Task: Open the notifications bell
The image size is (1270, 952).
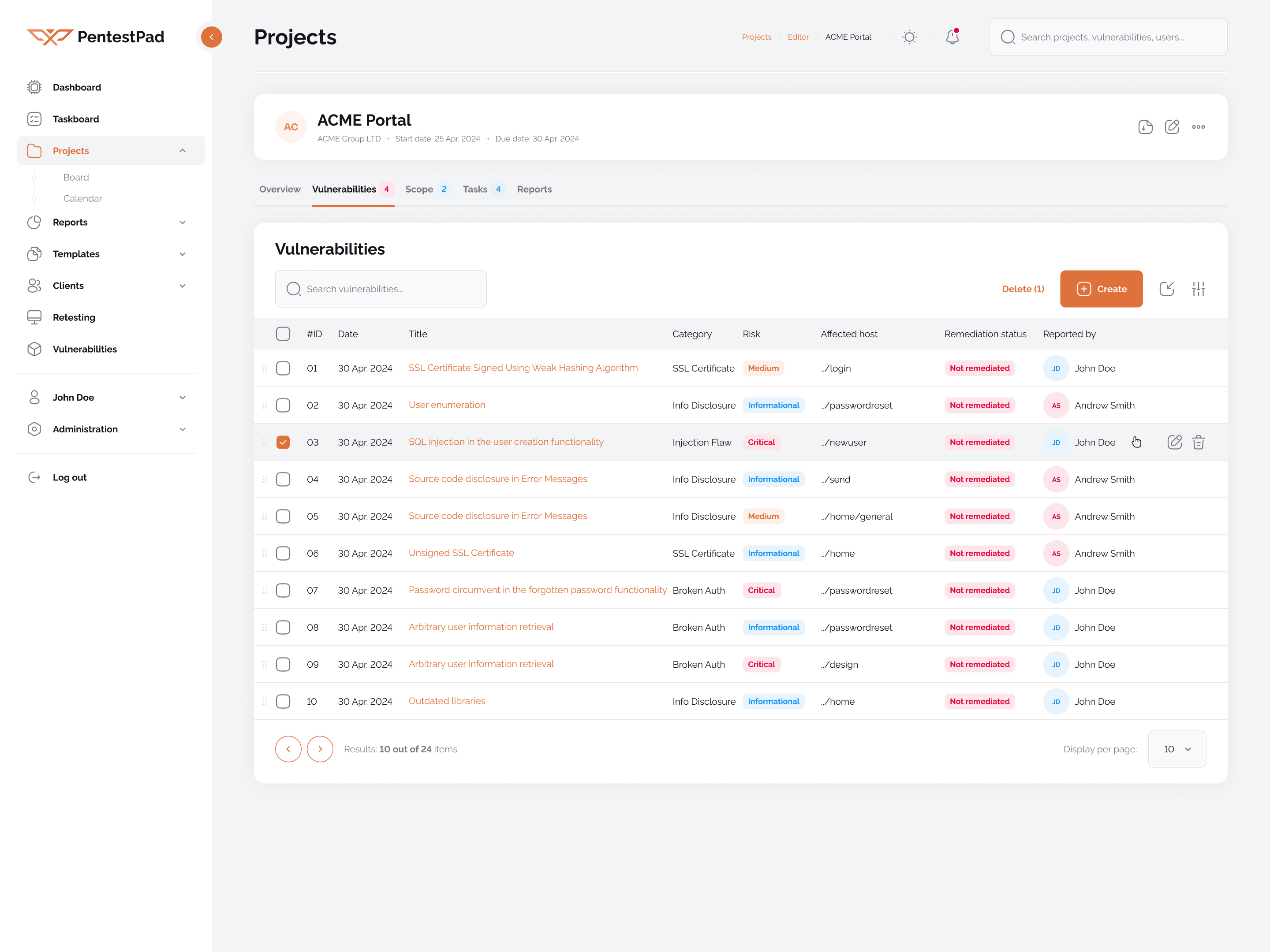Action: point(952,37)
